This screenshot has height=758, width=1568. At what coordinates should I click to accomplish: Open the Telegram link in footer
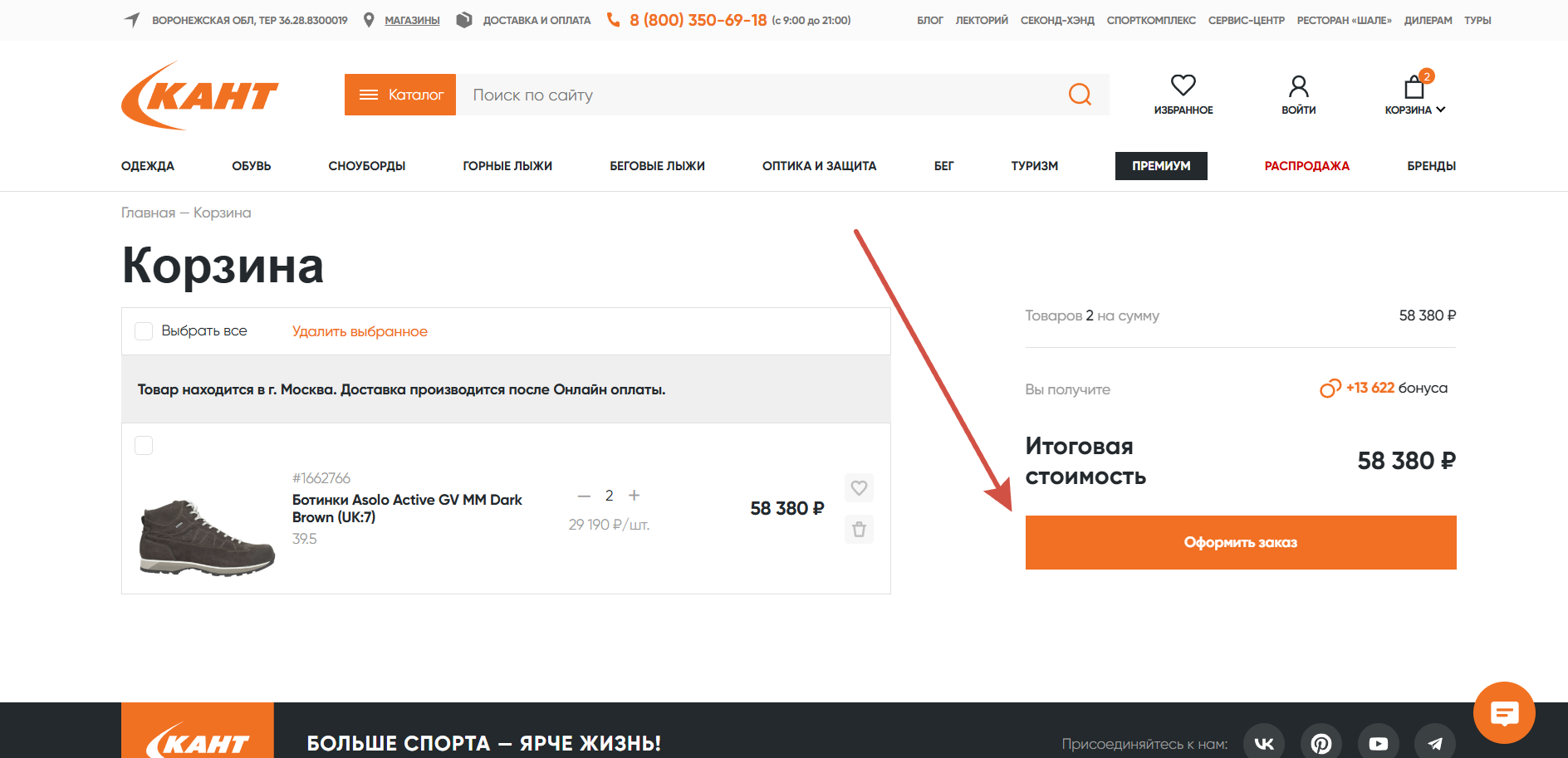[1435, 743]
